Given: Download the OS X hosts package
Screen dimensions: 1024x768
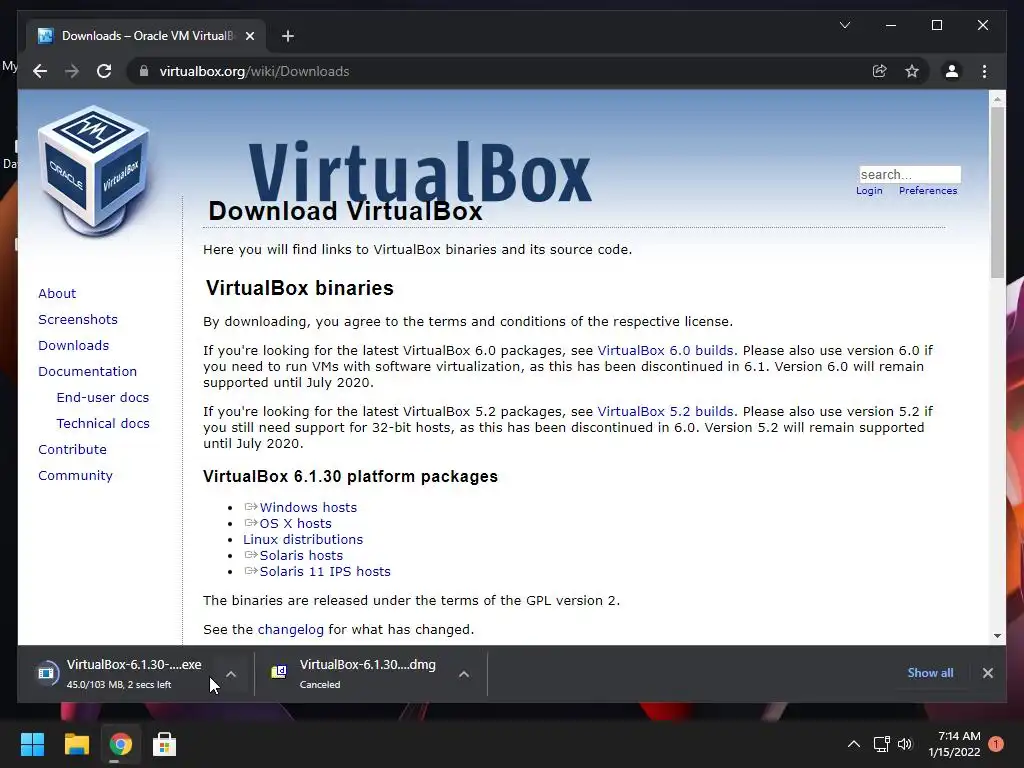Looking at the screenshot, I should [295, 524].
